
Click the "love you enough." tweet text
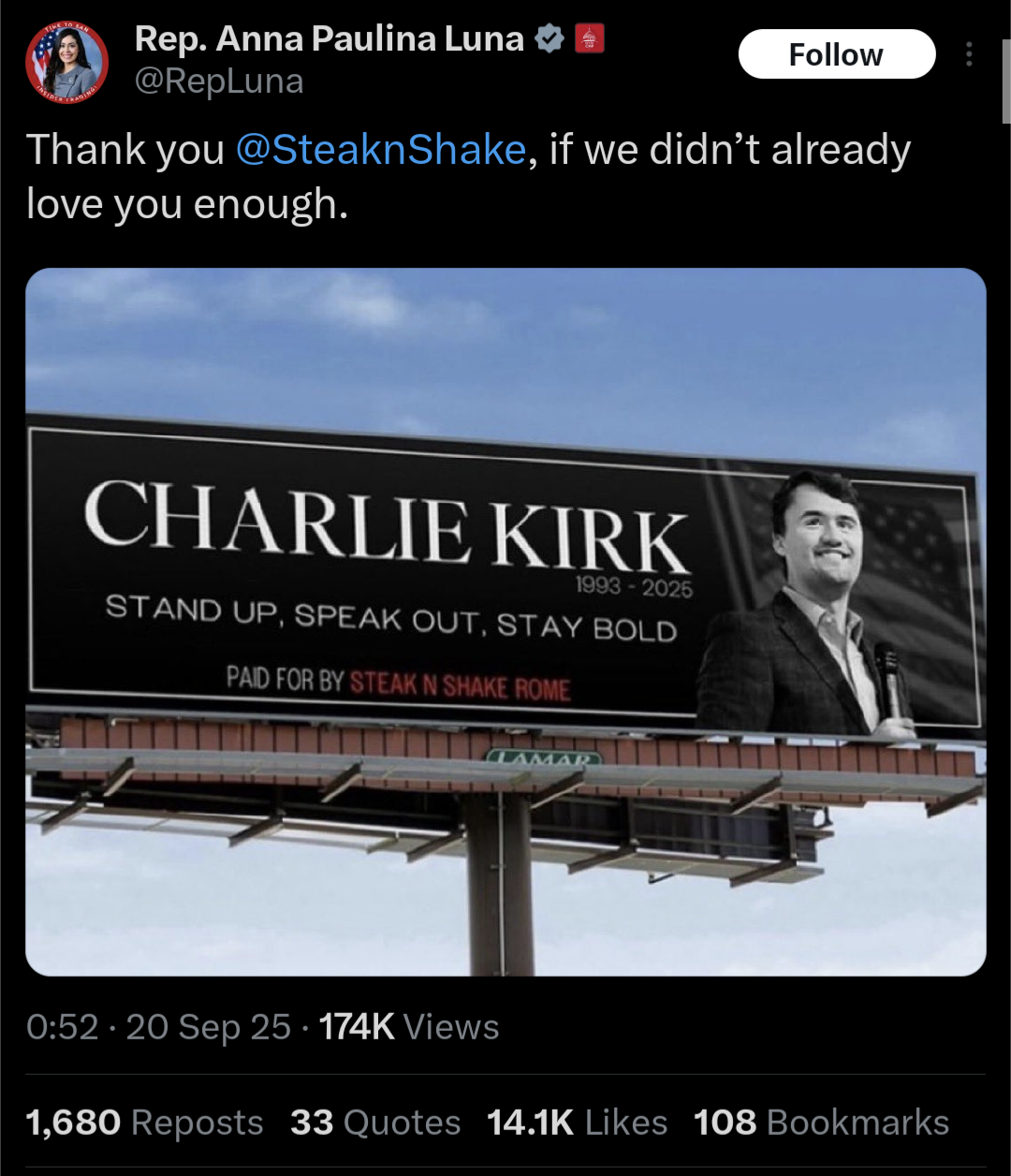(187, 204)
